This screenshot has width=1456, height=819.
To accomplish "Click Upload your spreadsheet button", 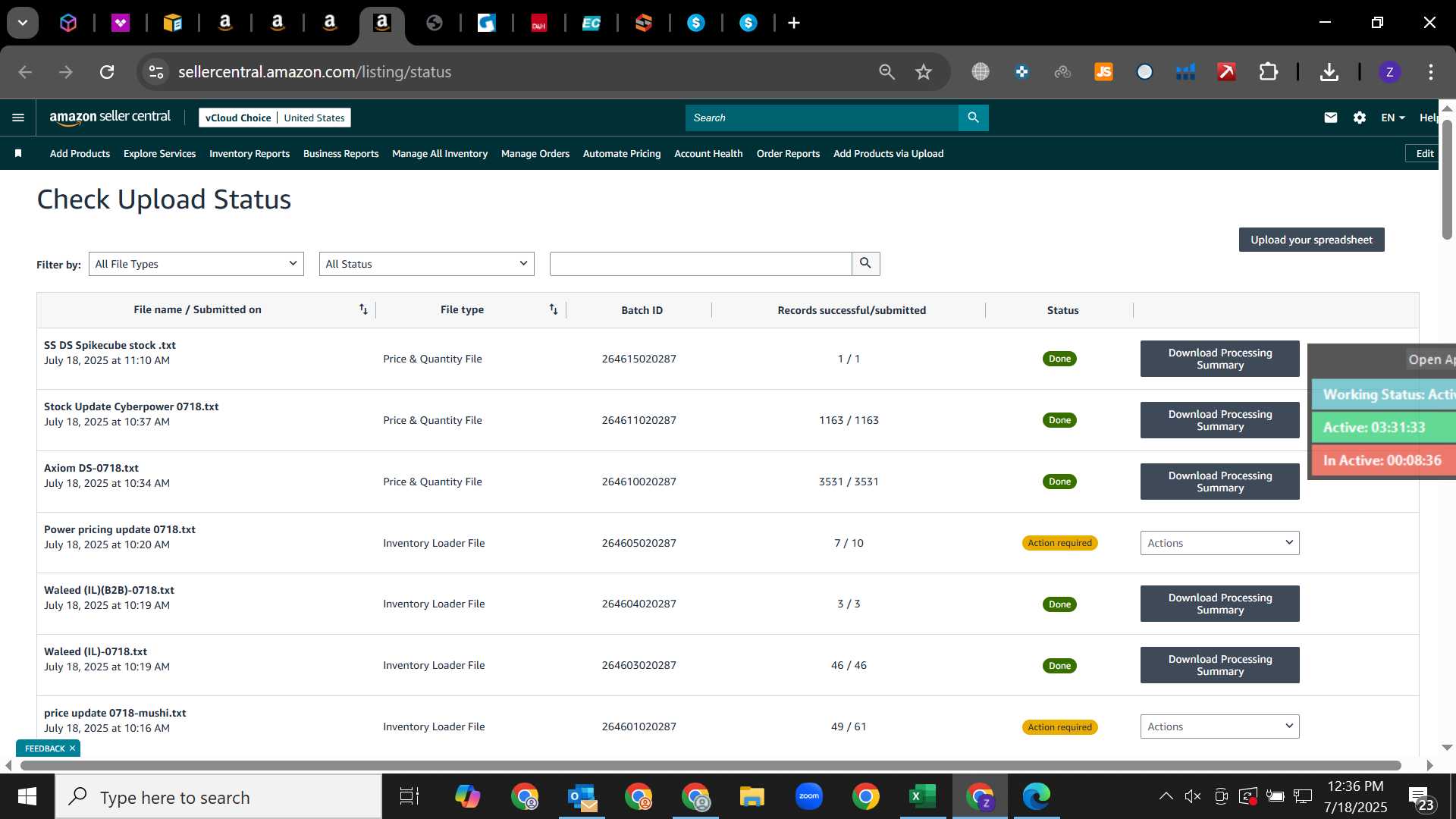I will pos(1311,240).
